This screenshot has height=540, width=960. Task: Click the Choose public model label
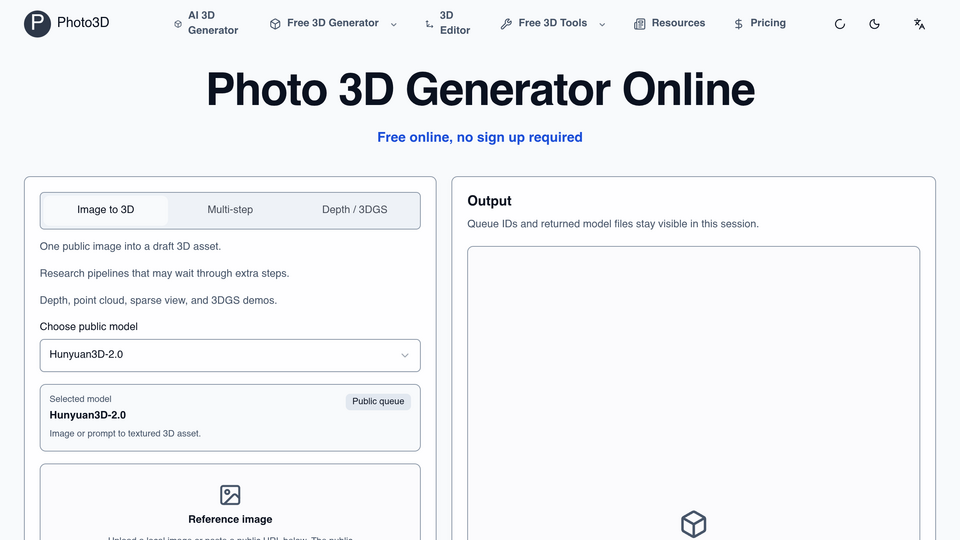(89, 326)
